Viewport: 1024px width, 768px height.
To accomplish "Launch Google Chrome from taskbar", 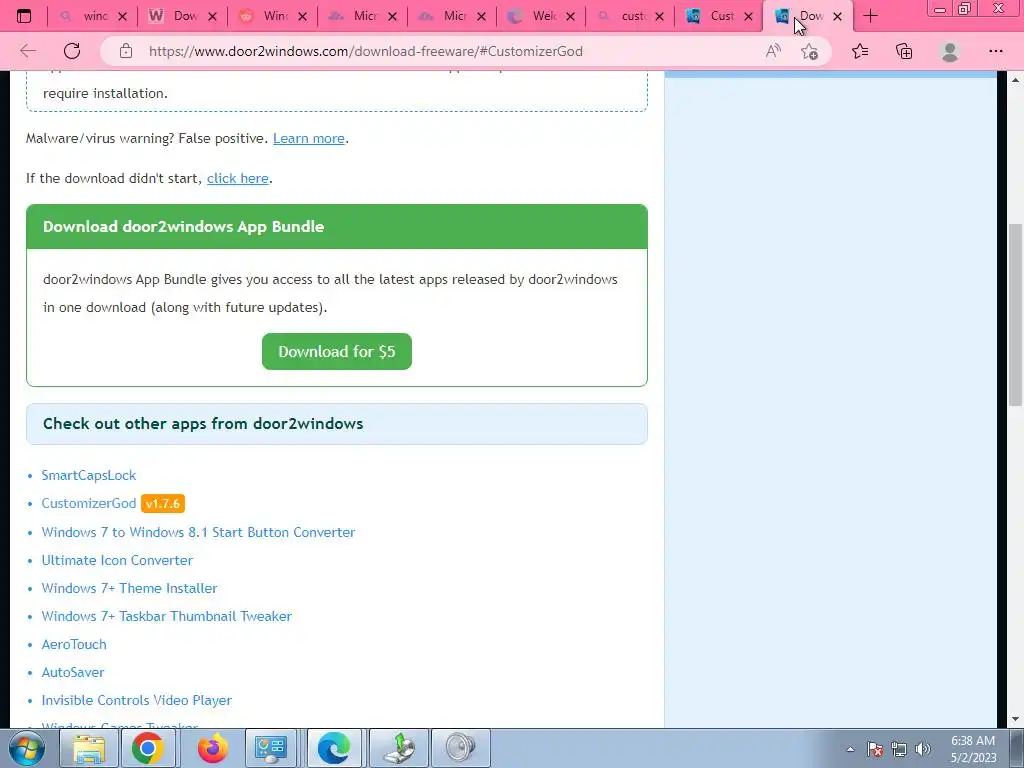I will tap(148, 748).
